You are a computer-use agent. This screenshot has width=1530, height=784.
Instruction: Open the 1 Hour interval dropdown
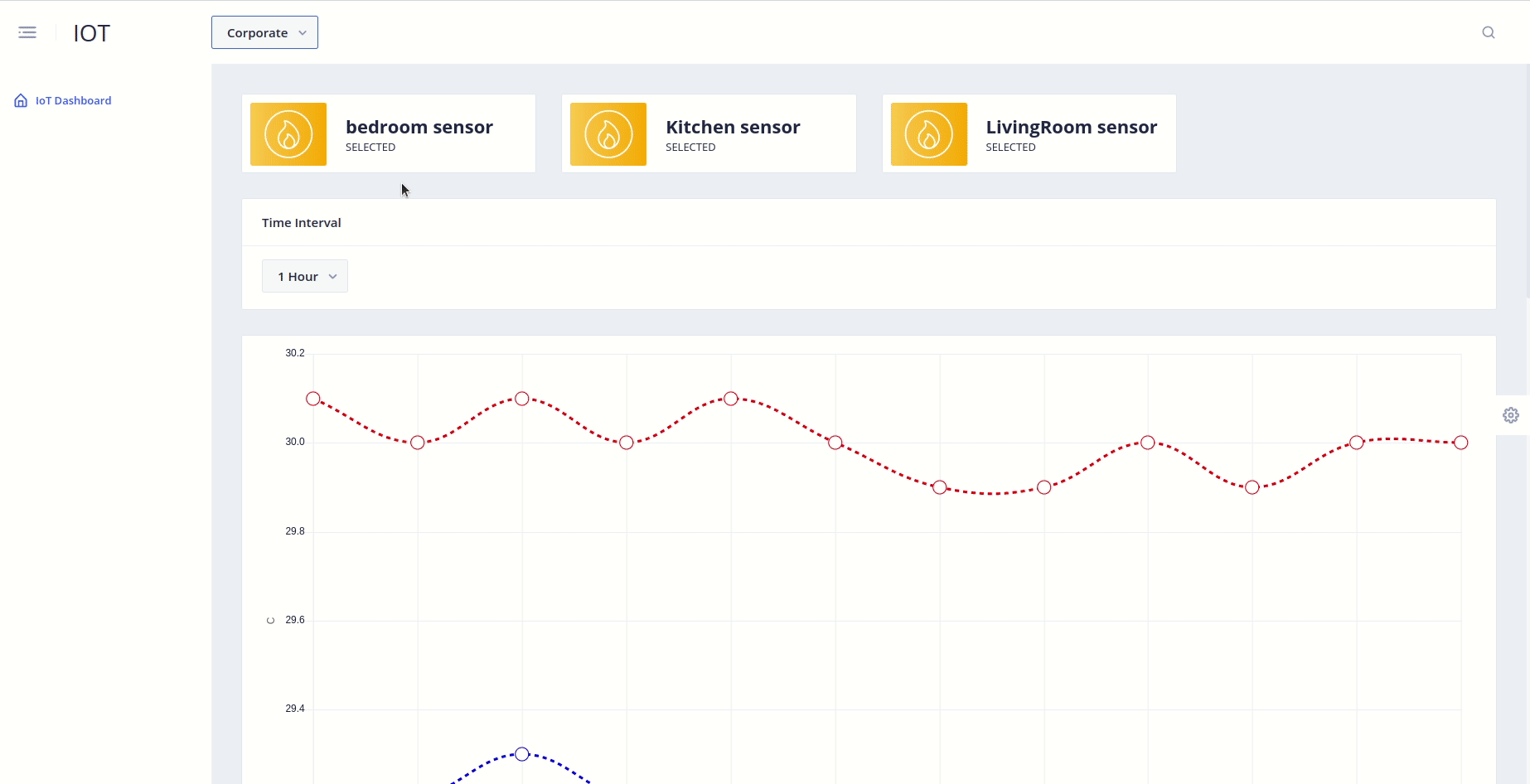pos(305,276)
